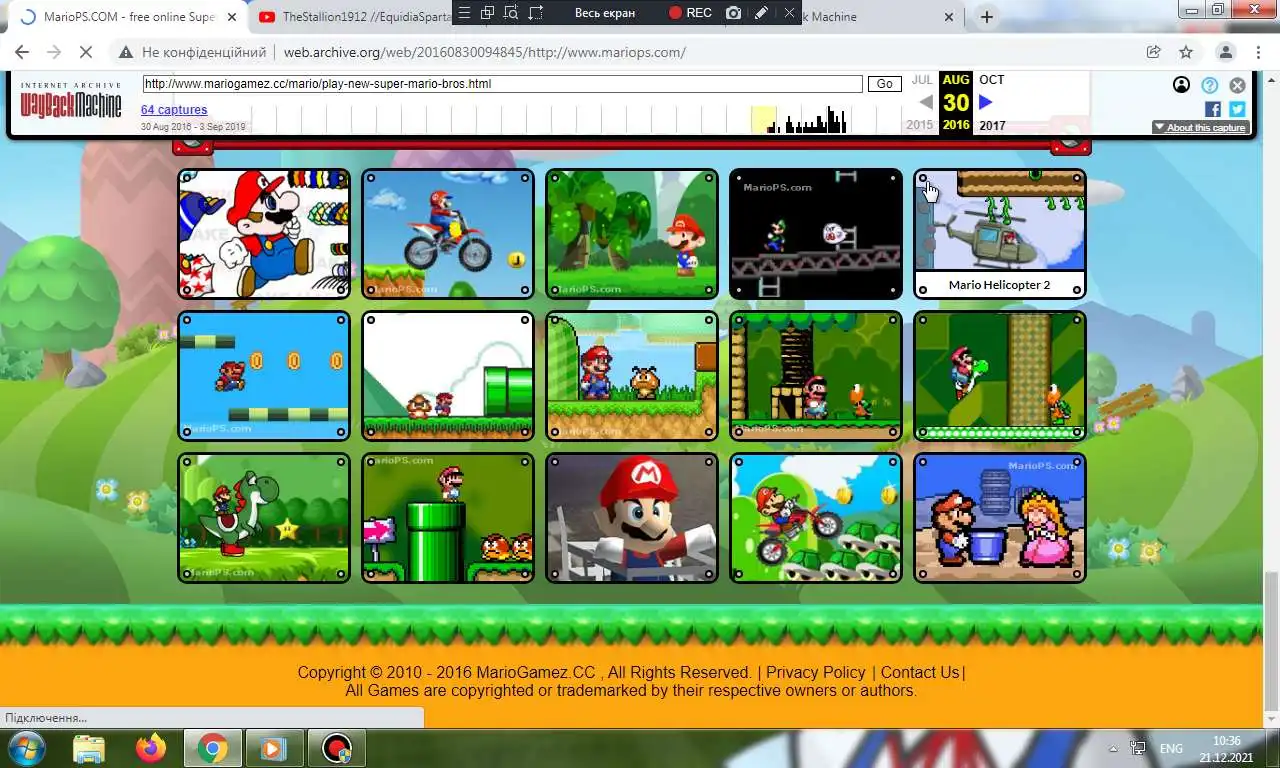Image resolution: width=1280 pixels, height=768 pixels.
Task: Bookmark this page with star icon
Action: 1186,52
